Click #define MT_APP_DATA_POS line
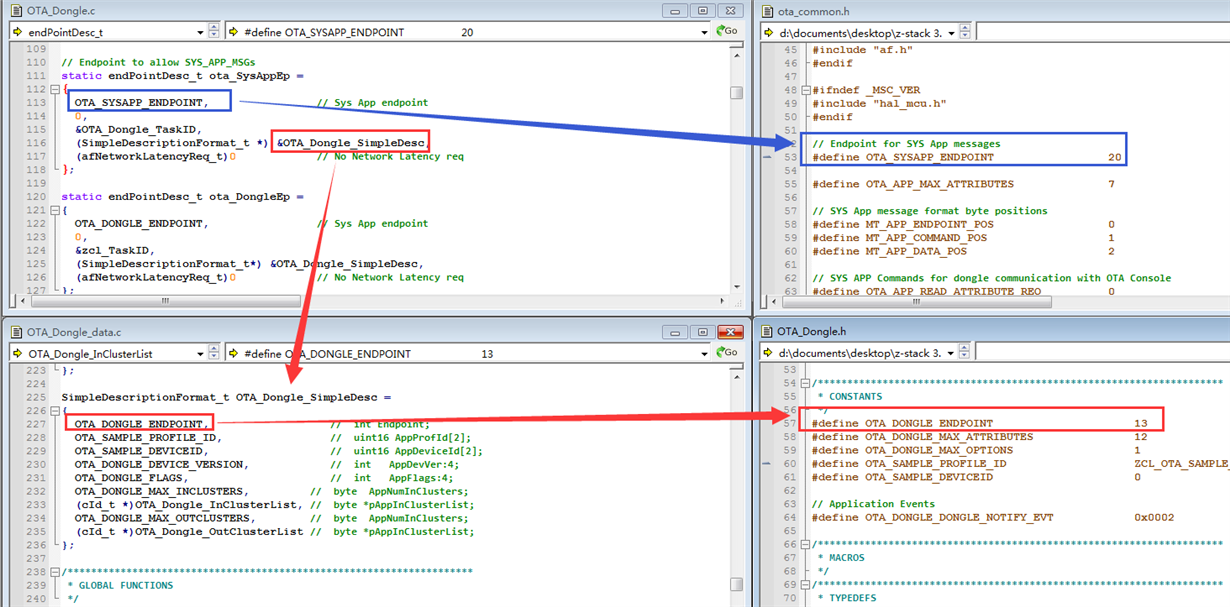The height and width of the screenshot is (607, 1230). 963,251
